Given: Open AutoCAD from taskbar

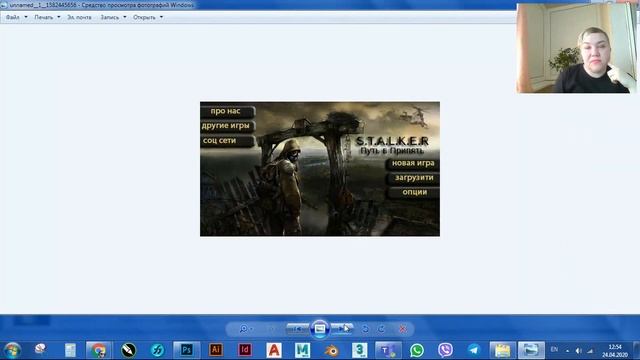Looking at the screenshot, I should 274,350.
